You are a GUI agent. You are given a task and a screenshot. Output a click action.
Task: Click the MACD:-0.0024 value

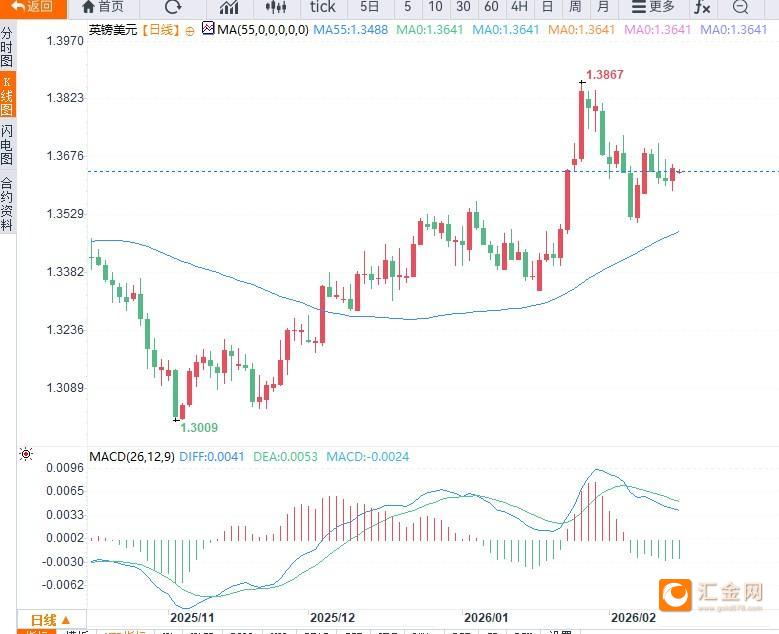pyautogui.click(x=368, y=457)
